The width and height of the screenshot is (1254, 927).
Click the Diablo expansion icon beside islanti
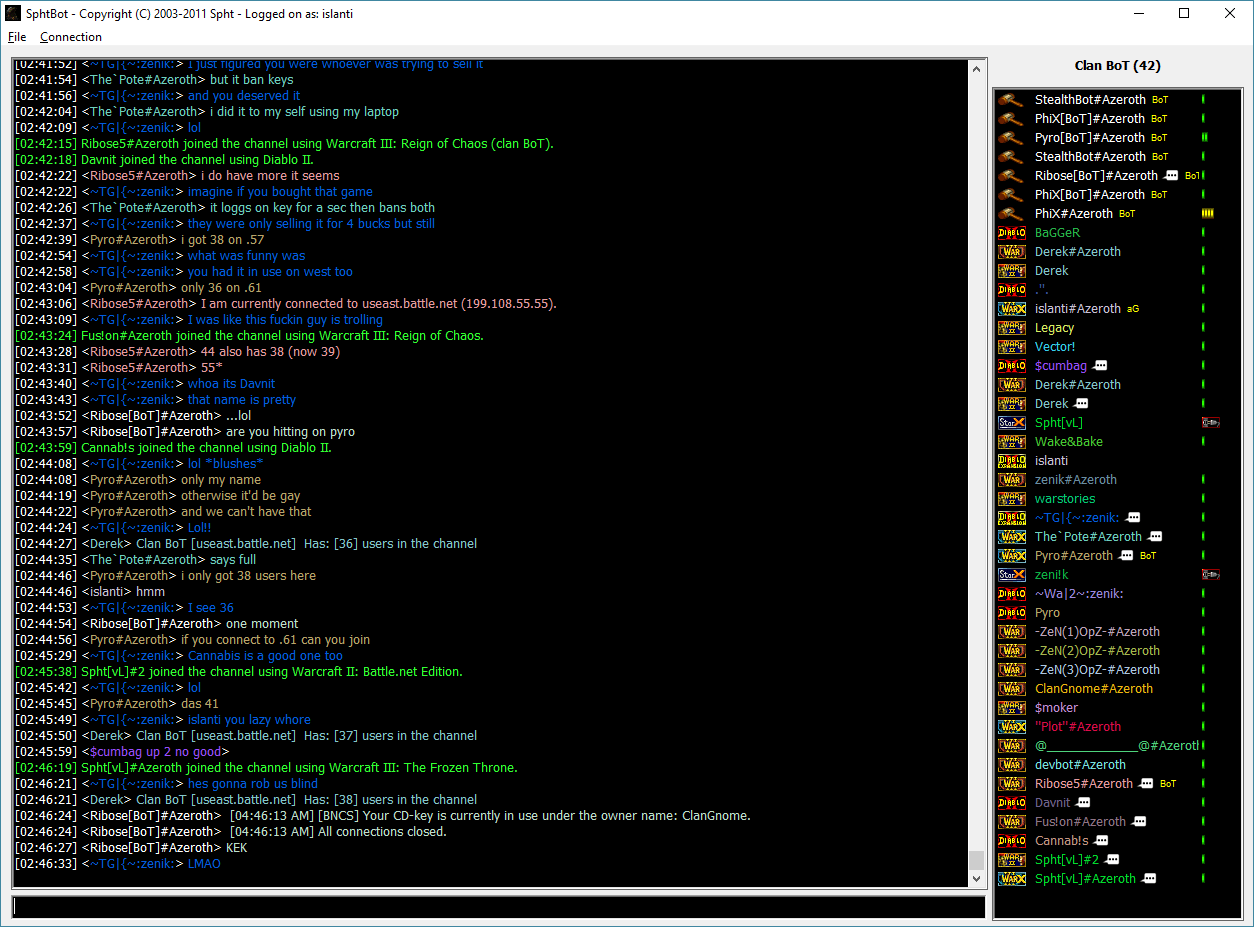(x=1012, y=460)
